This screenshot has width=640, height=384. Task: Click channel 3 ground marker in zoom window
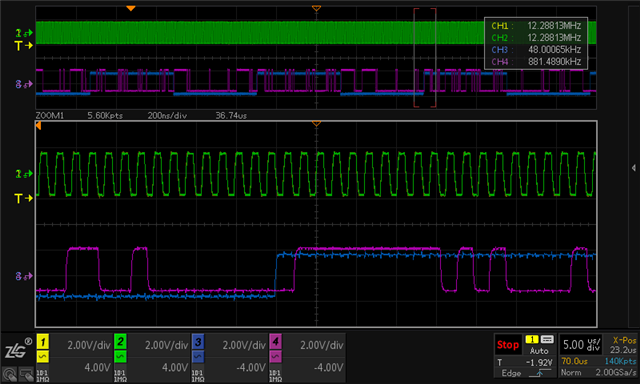[x=23, y=276]
